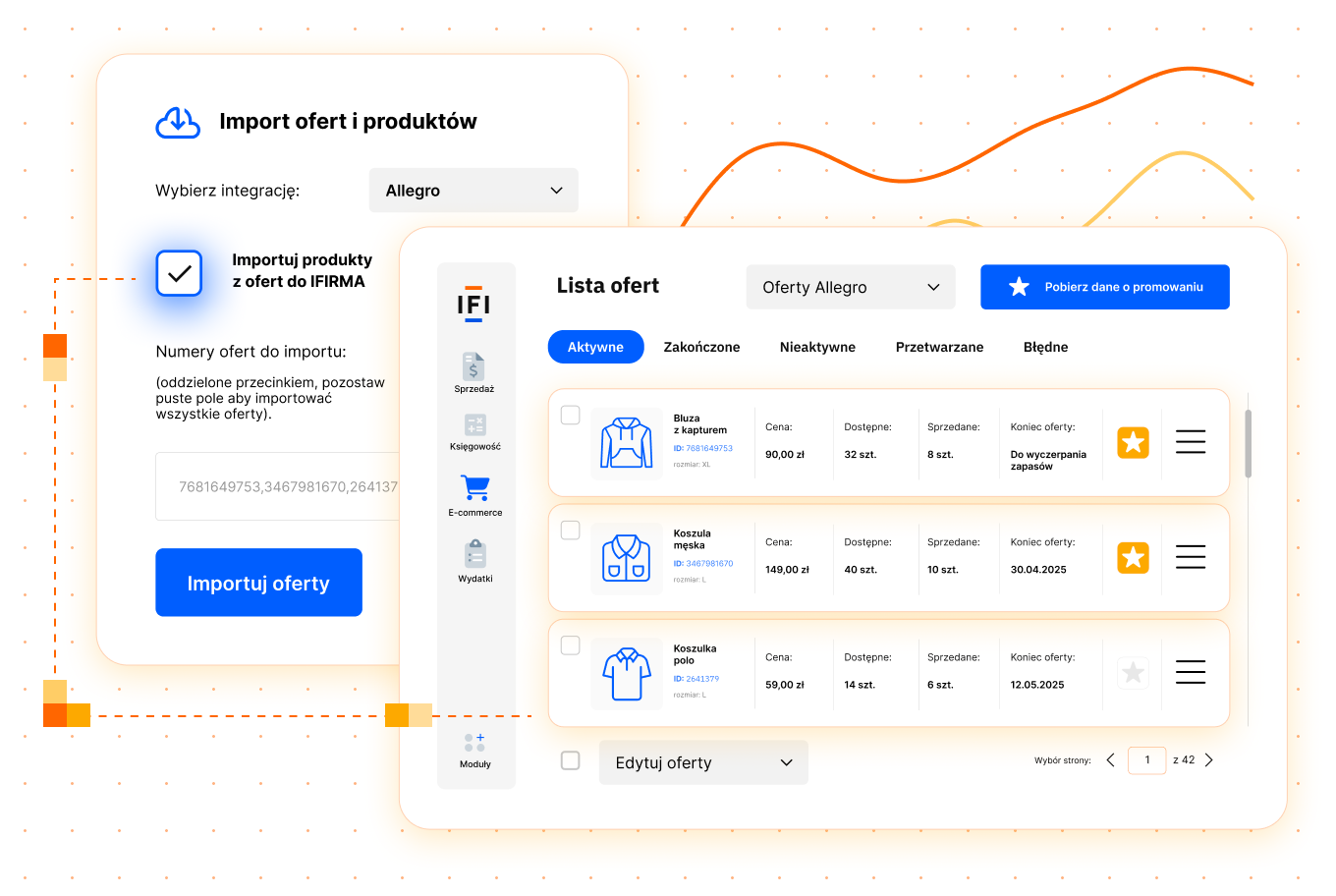Viewport: 1336px width, 896px height.
Task: Go to previous page arrow
Action: coord(1110,760)
